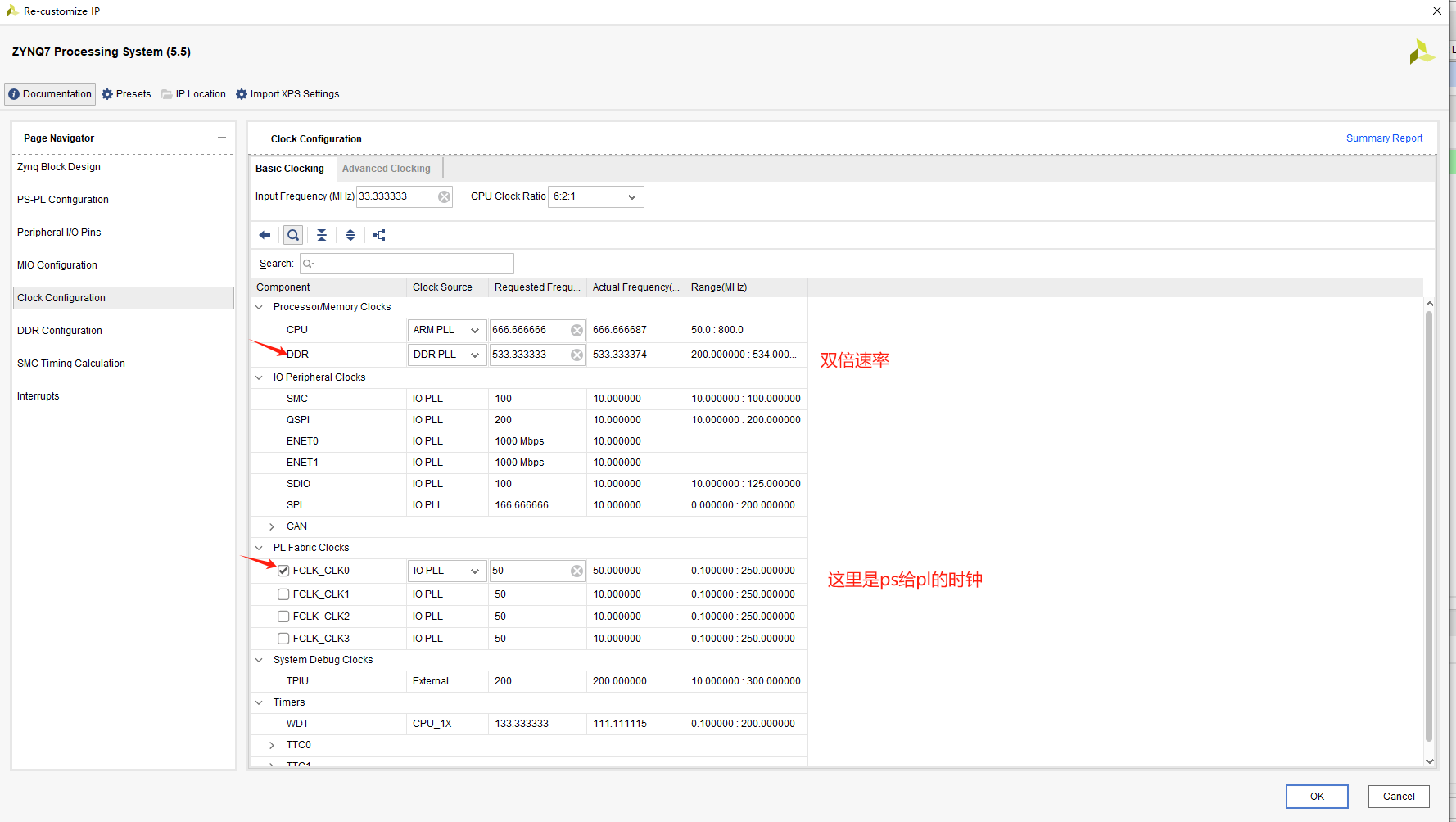Select Clock Configuration in navigator
Screen dimensions: 1456x822
[x=124, y=298]
